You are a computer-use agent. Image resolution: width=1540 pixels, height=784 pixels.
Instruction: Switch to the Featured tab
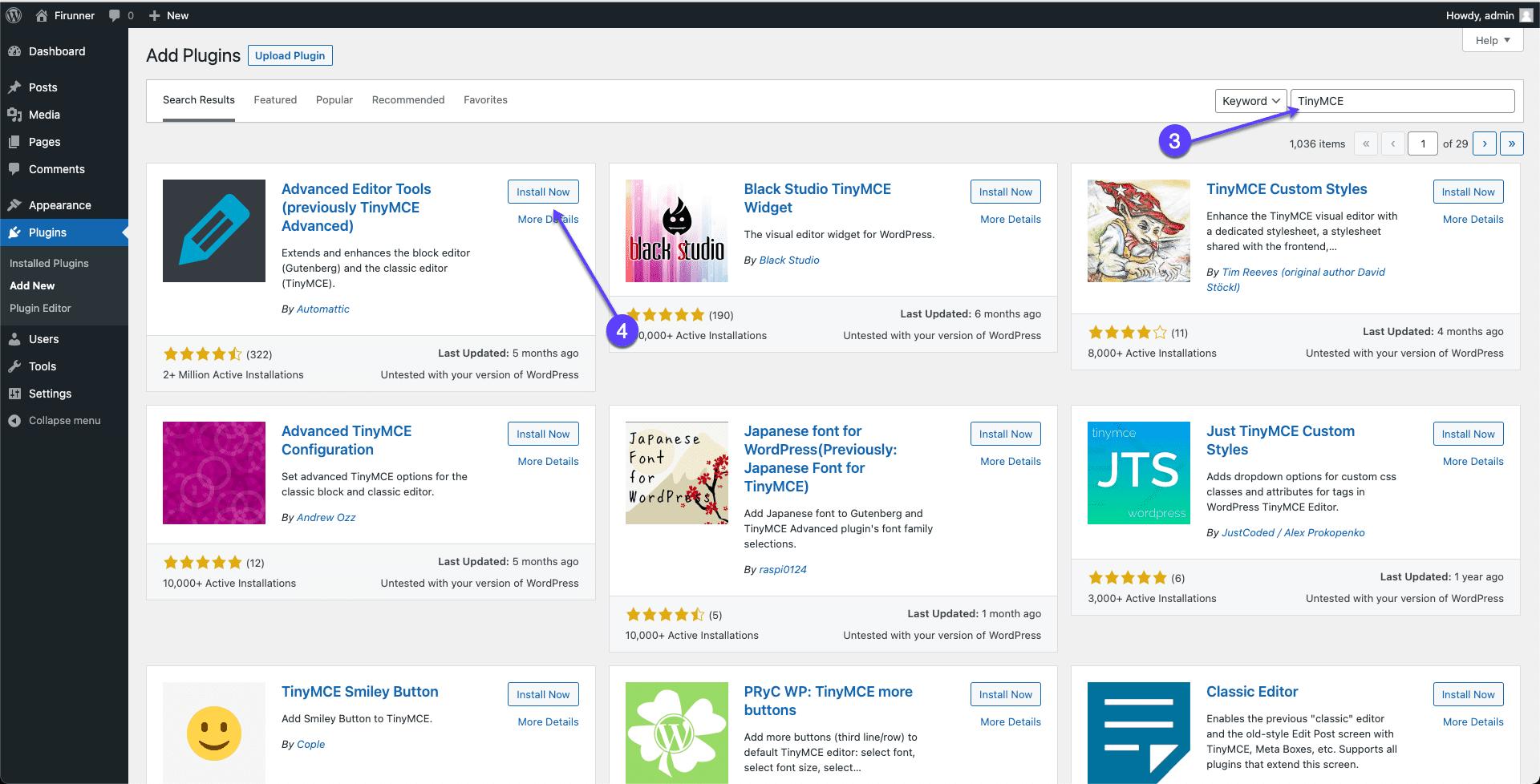(x=275, y=100)
